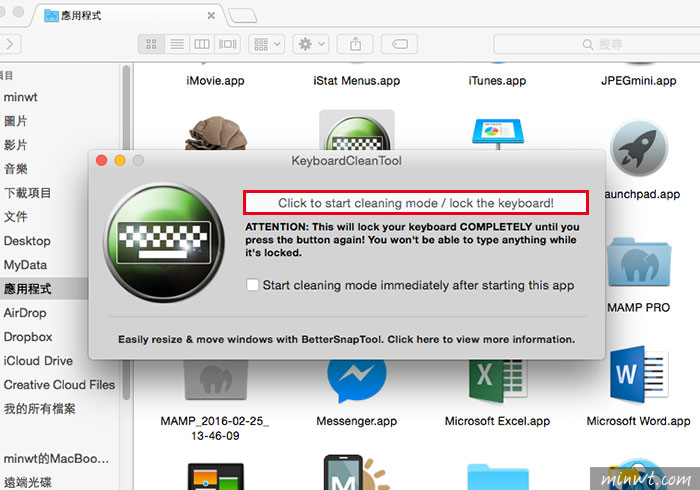Select the Microsoft Excel app icon
The width and height of the screenshot is (700, 490).
point(497,379)
